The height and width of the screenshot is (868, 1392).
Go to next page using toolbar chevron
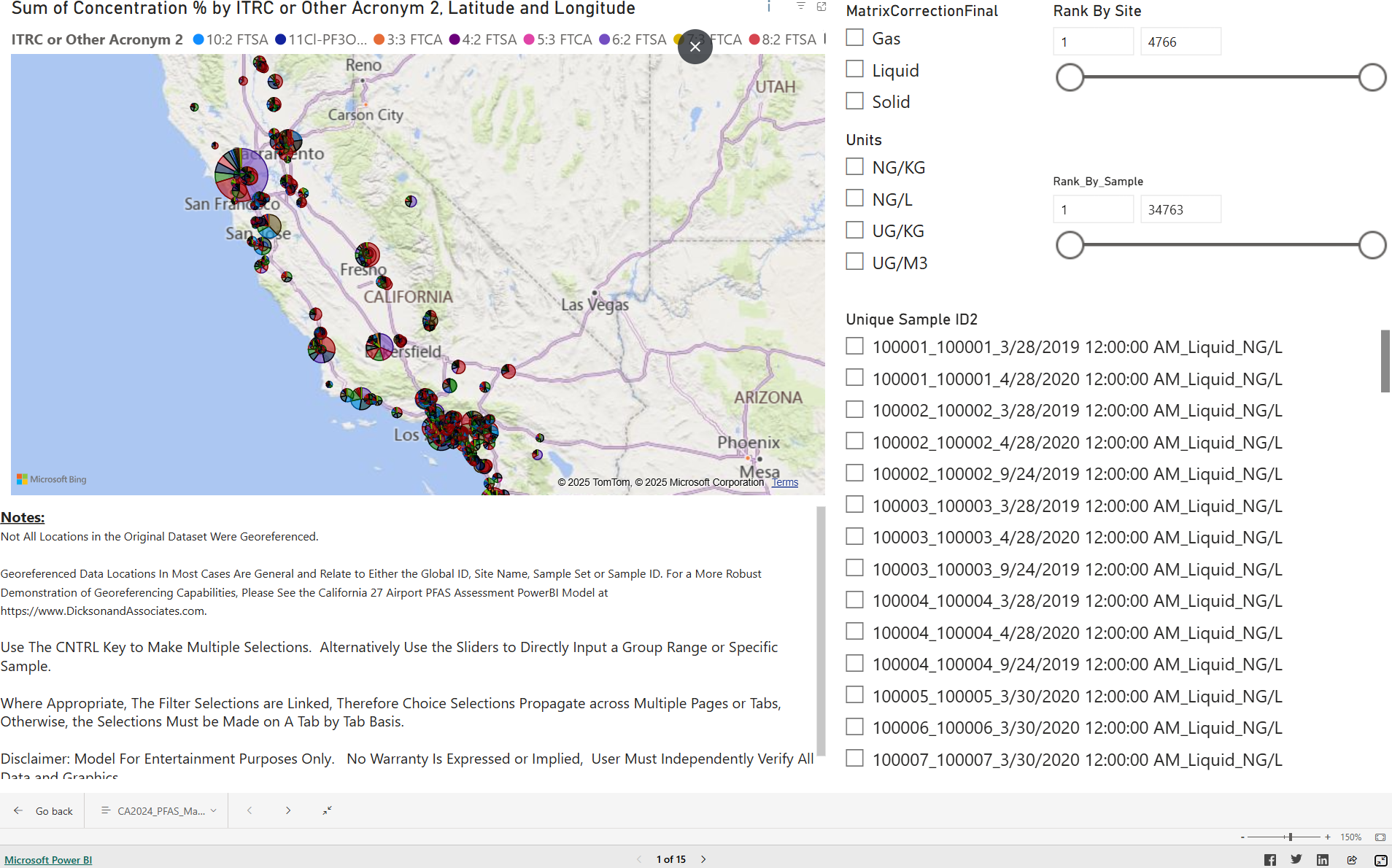tap(288, 810)
